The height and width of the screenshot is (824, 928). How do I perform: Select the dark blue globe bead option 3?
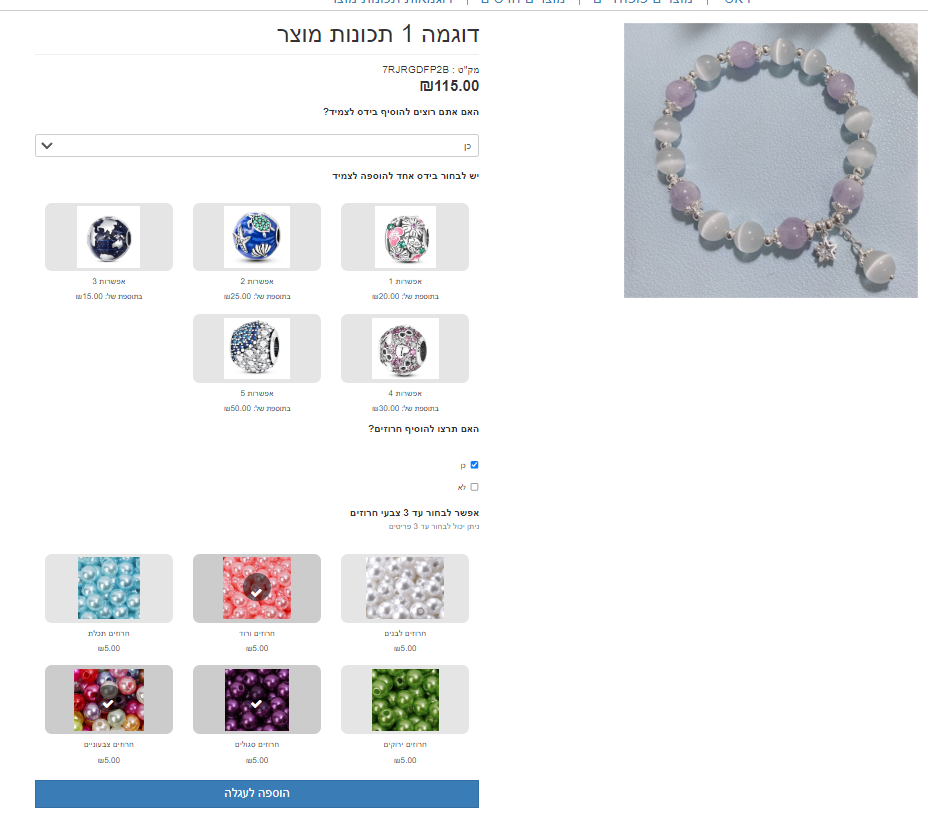pyautogui.click(x=109, y=237)
